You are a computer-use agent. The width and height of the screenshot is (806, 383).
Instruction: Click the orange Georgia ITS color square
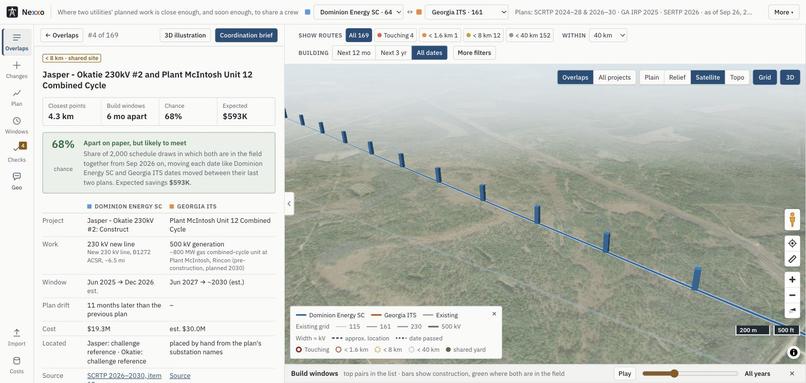(x=419, y=12)
